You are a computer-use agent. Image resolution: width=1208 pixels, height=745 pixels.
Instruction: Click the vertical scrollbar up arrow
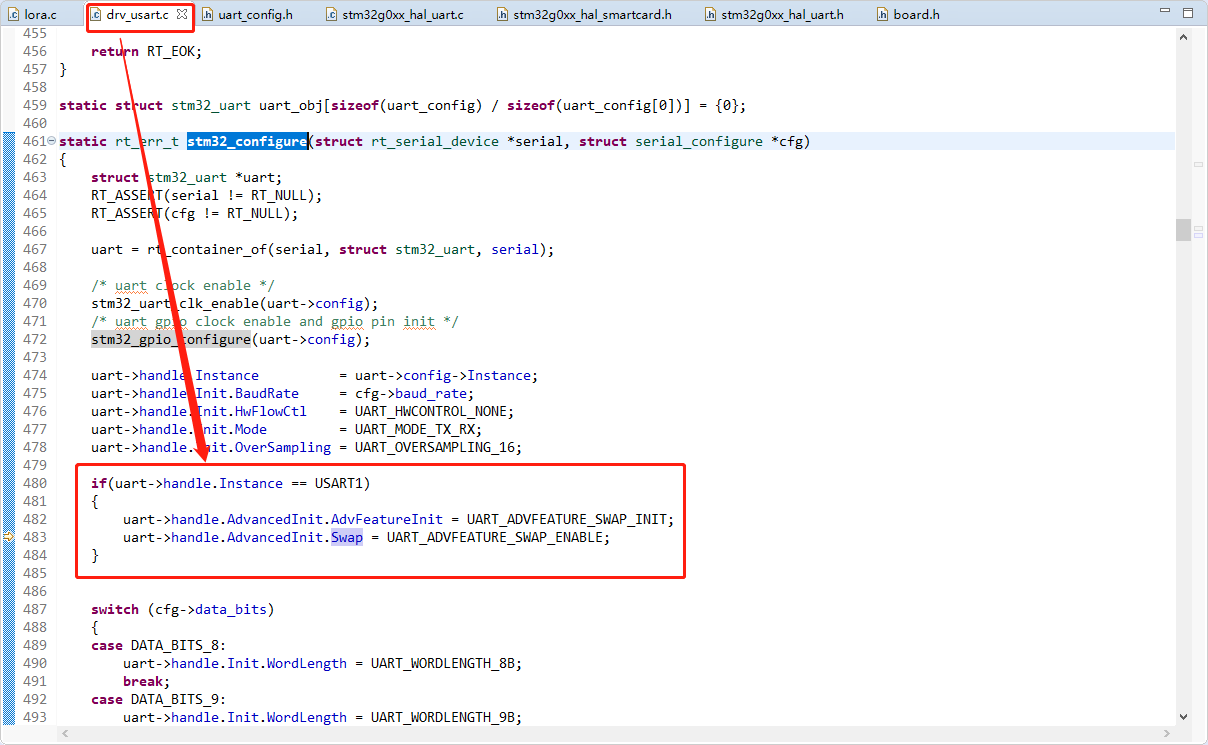pos(1183,36)
